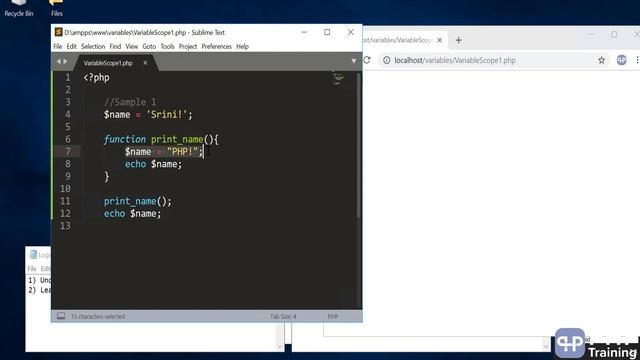Open the Selection menu
This screenshot has height=360, width=640.
pos(93,47)
